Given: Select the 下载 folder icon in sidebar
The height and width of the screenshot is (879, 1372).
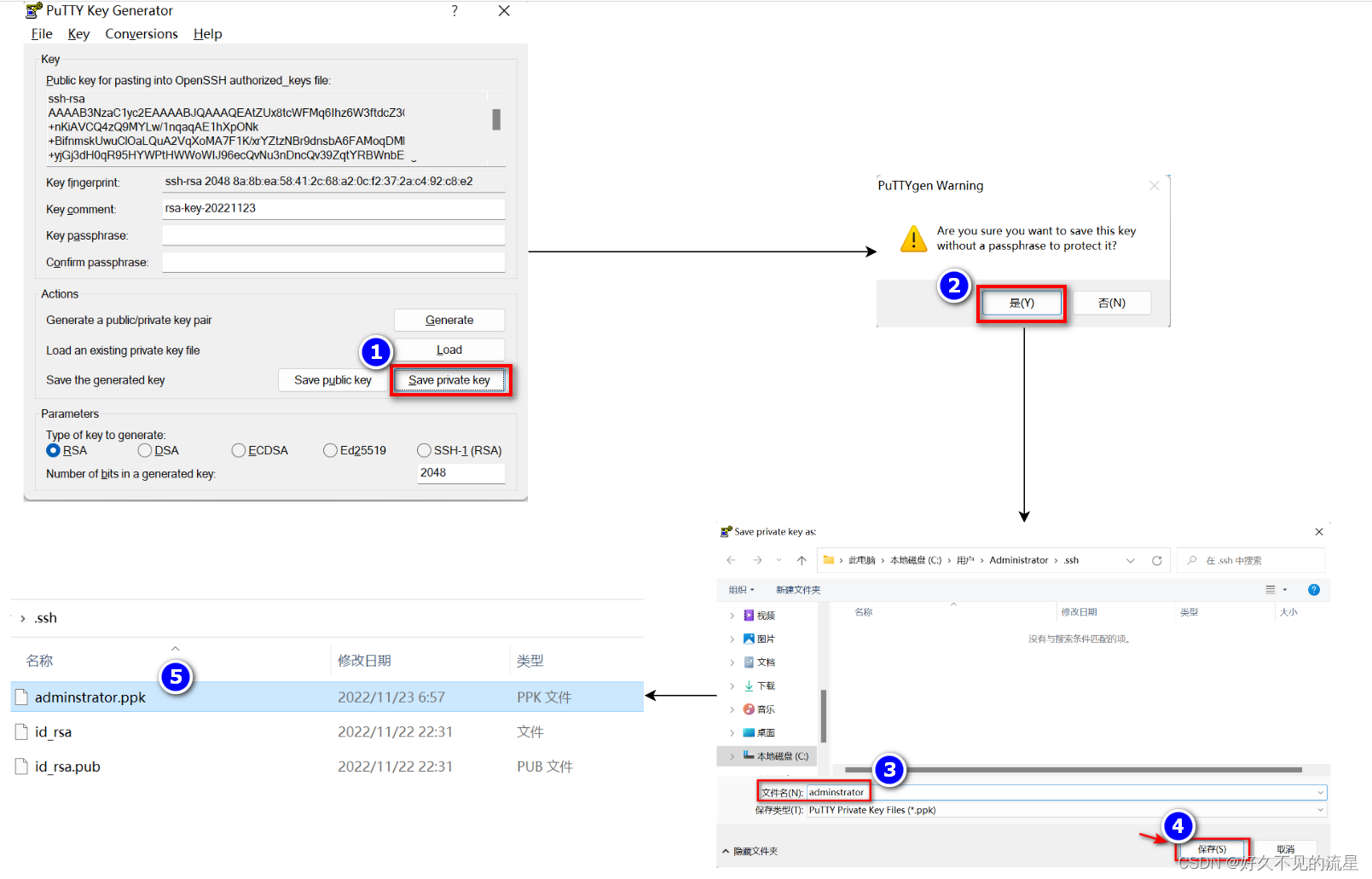Looking at the screenshot, I should [x=749, y=685].
